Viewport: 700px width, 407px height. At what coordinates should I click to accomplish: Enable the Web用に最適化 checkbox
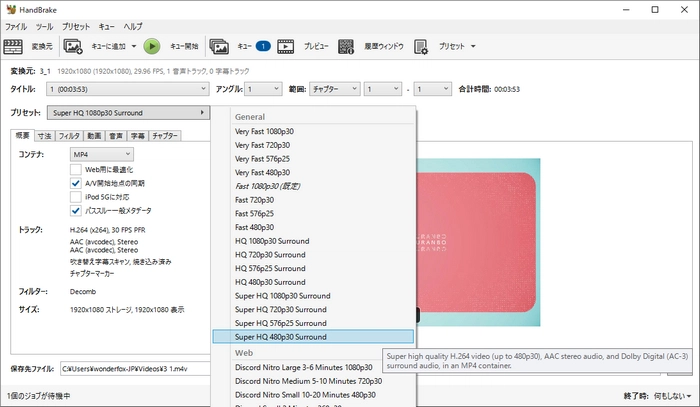76,170
